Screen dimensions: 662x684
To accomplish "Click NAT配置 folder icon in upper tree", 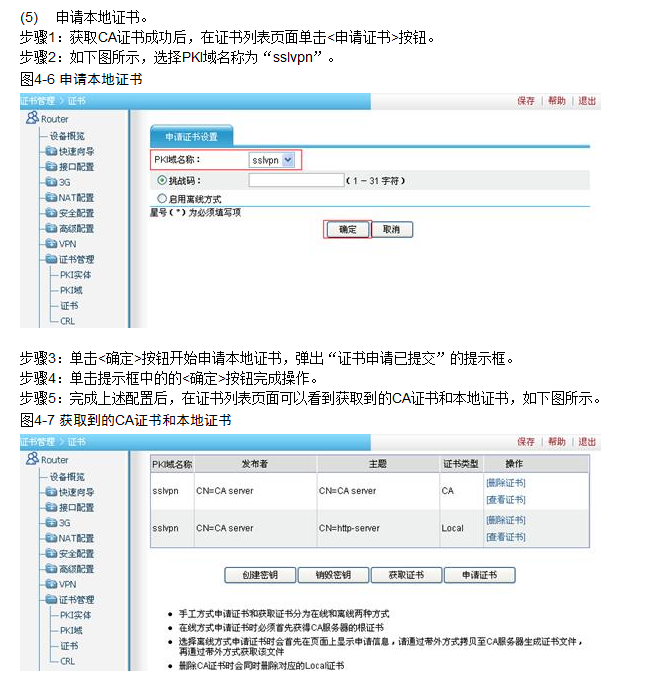I will [x=51, y=198].
